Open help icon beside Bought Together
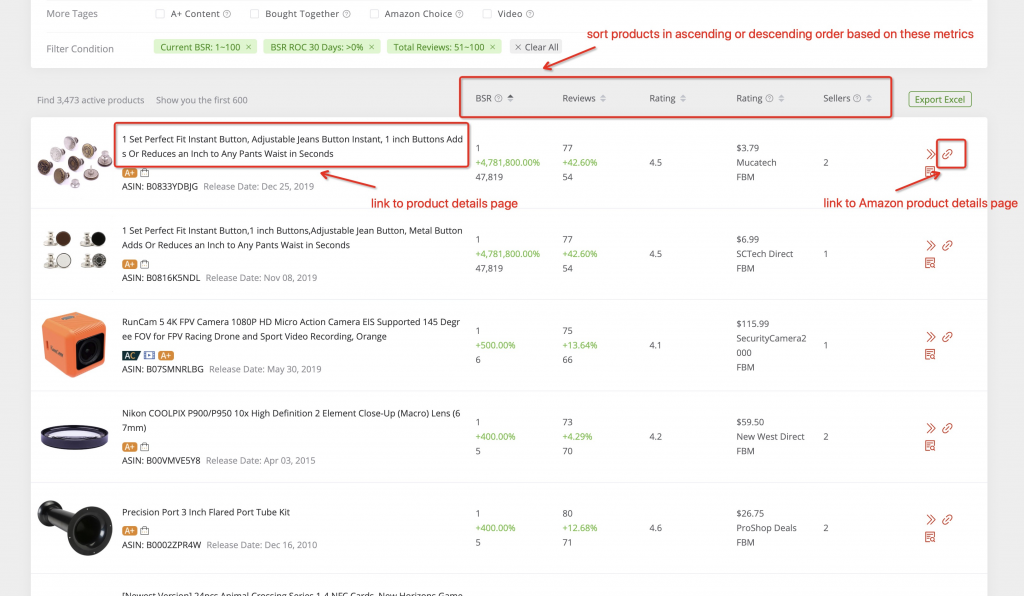 [347, 14]
